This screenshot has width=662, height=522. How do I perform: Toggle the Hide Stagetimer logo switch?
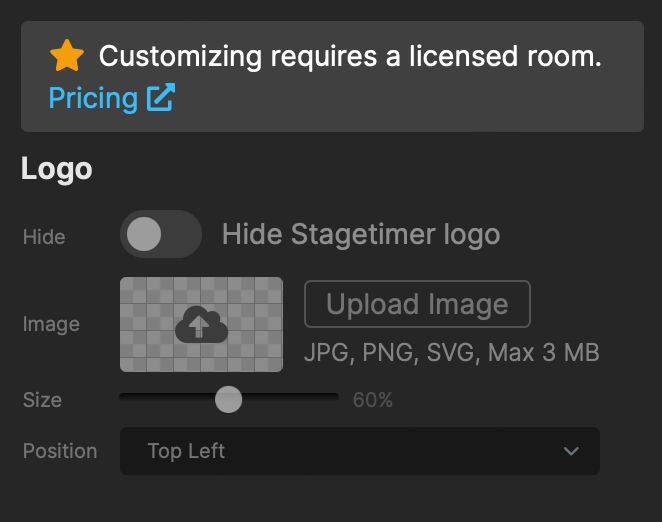(160, 235)
